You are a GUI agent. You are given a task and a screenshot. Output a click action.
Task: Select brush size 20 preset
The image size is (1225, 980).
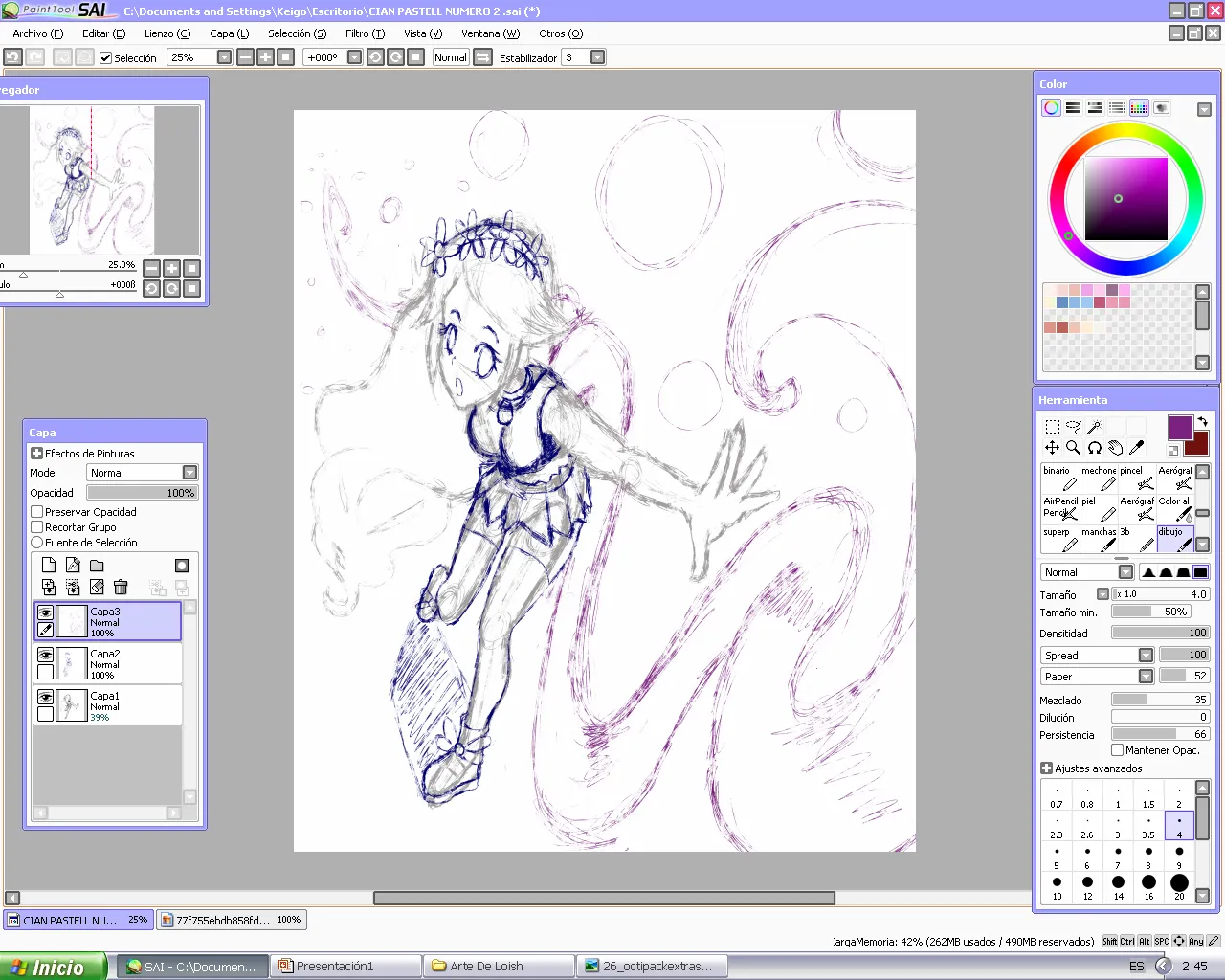point(1179,886)
